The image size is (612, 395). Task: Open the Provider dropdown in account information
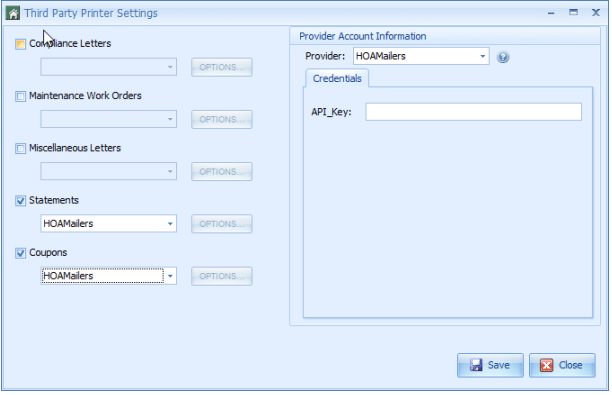tap(421, 56)
